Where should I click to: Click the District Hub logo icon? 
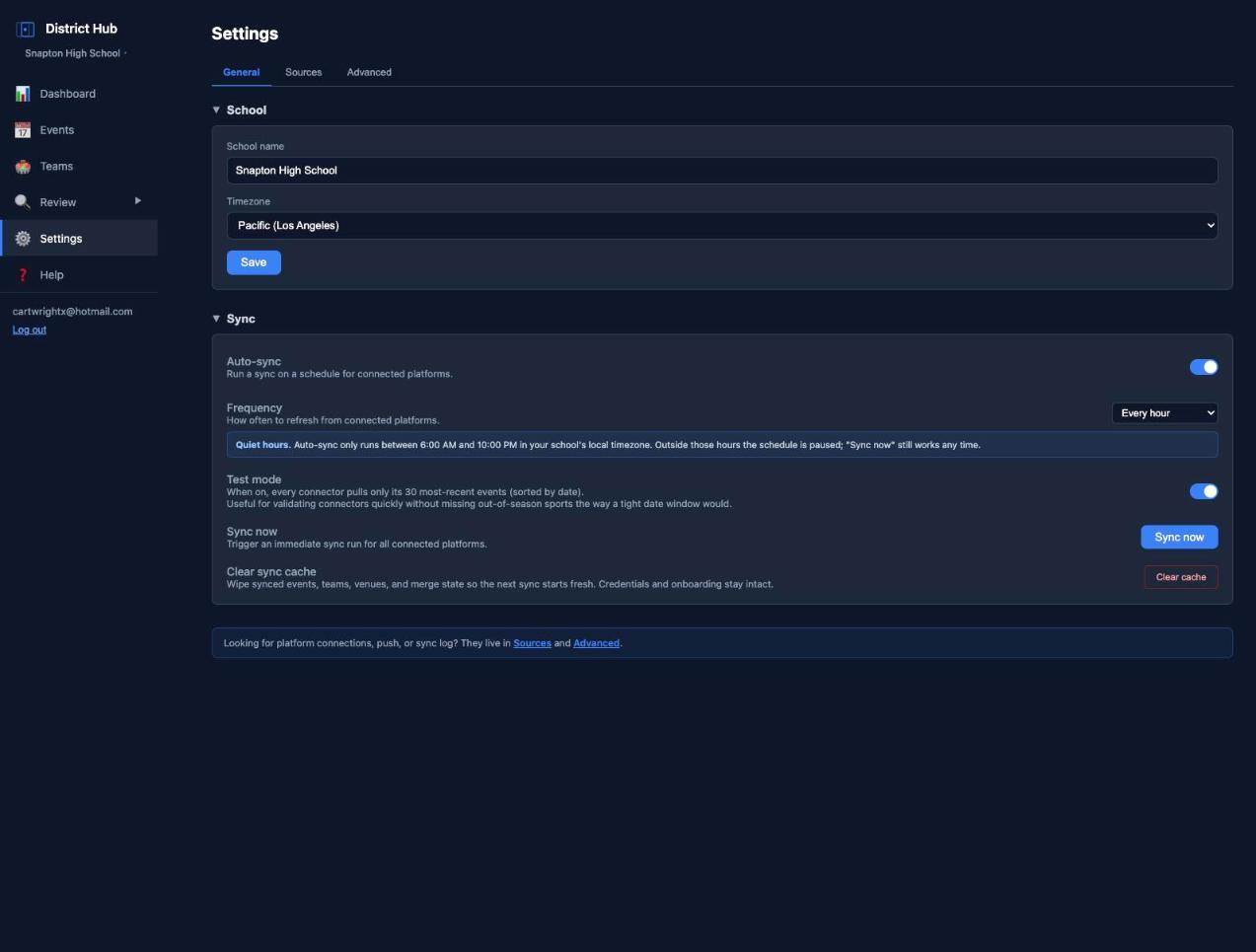[26, 30]
